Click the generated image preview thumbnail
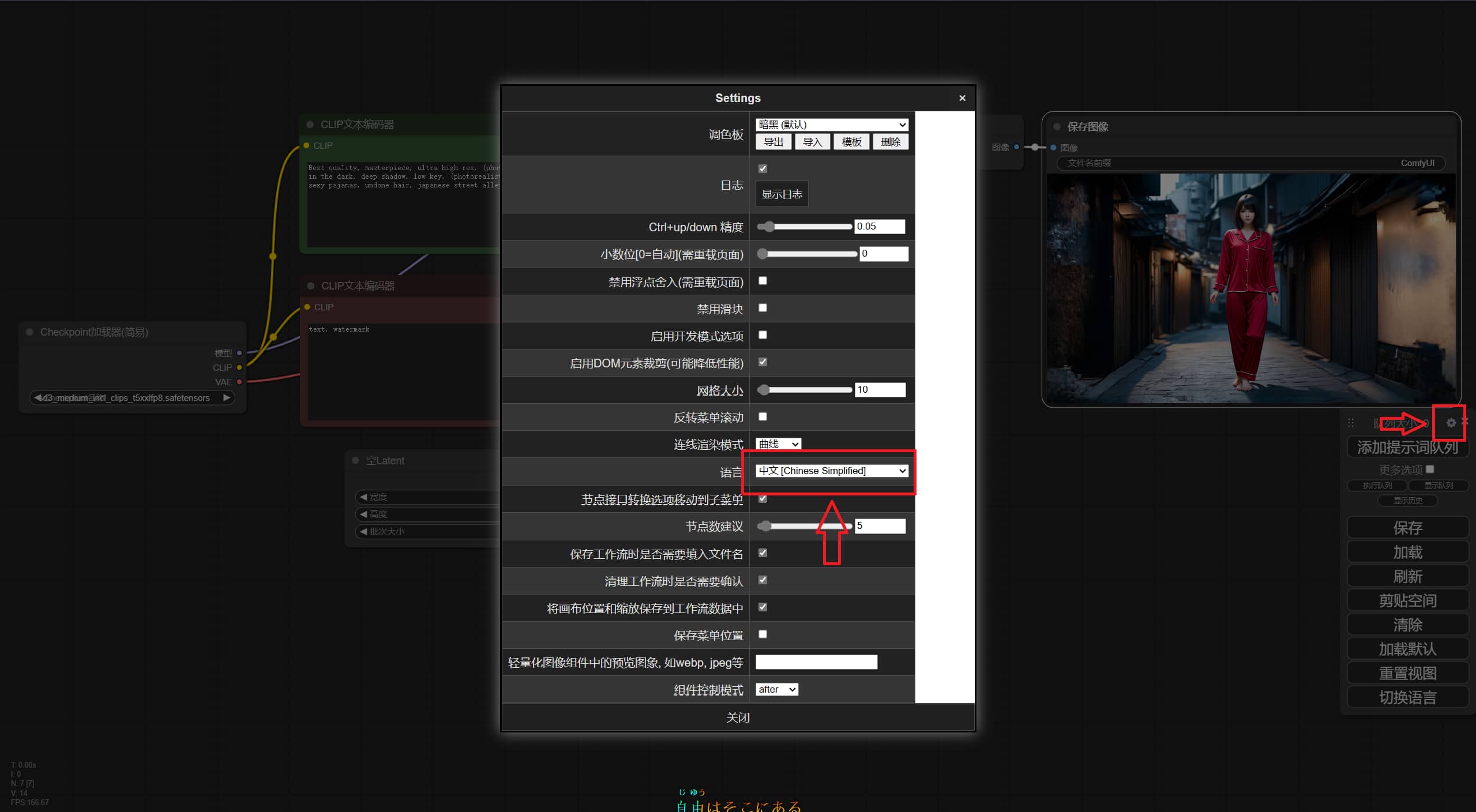Image resolution: width=1476 pixels, height=812 pixels. coord(1249,288)
